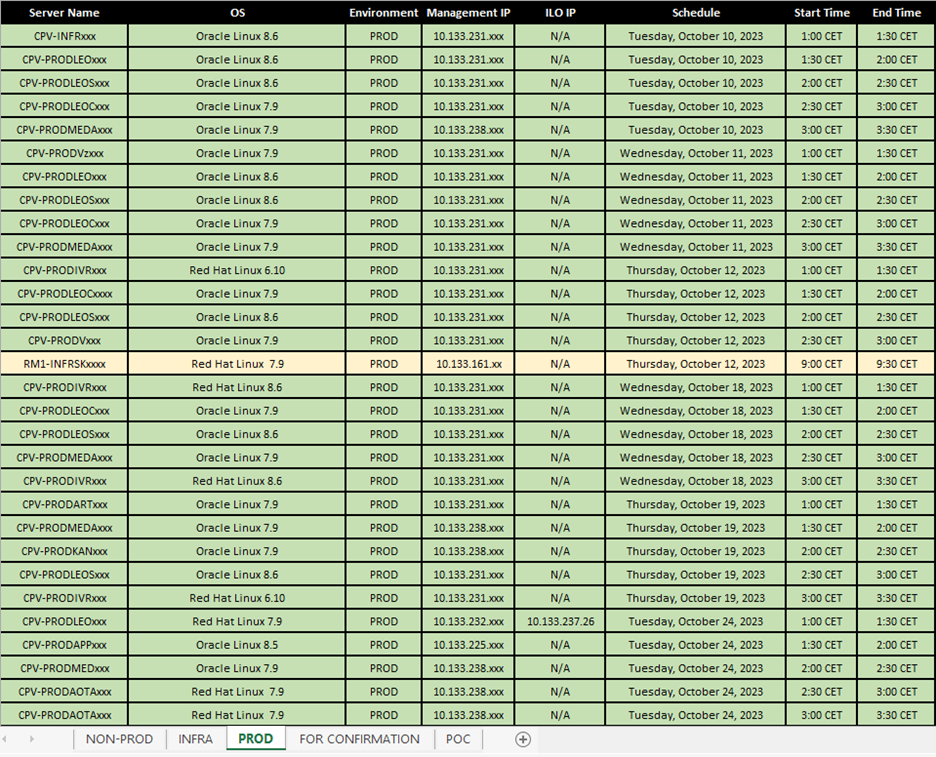This screenshot has width=936, height=757.
Task: Select the Environment header cell
Action: point(383,13)
